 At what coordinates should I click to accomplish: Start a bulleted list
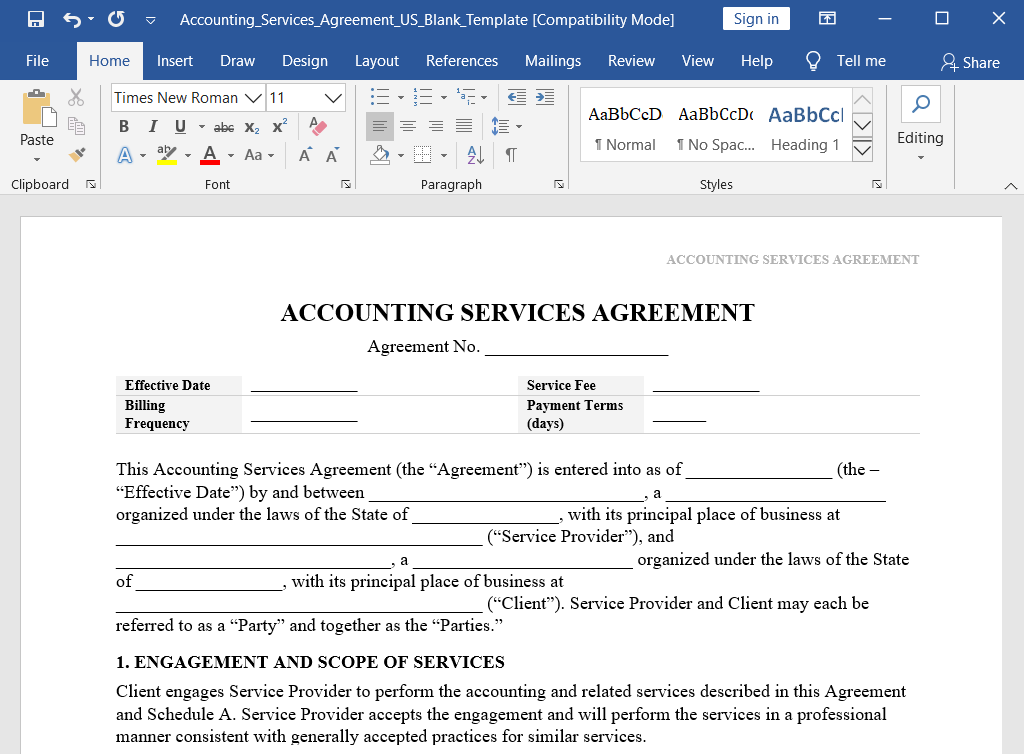[x=380, y=97]
